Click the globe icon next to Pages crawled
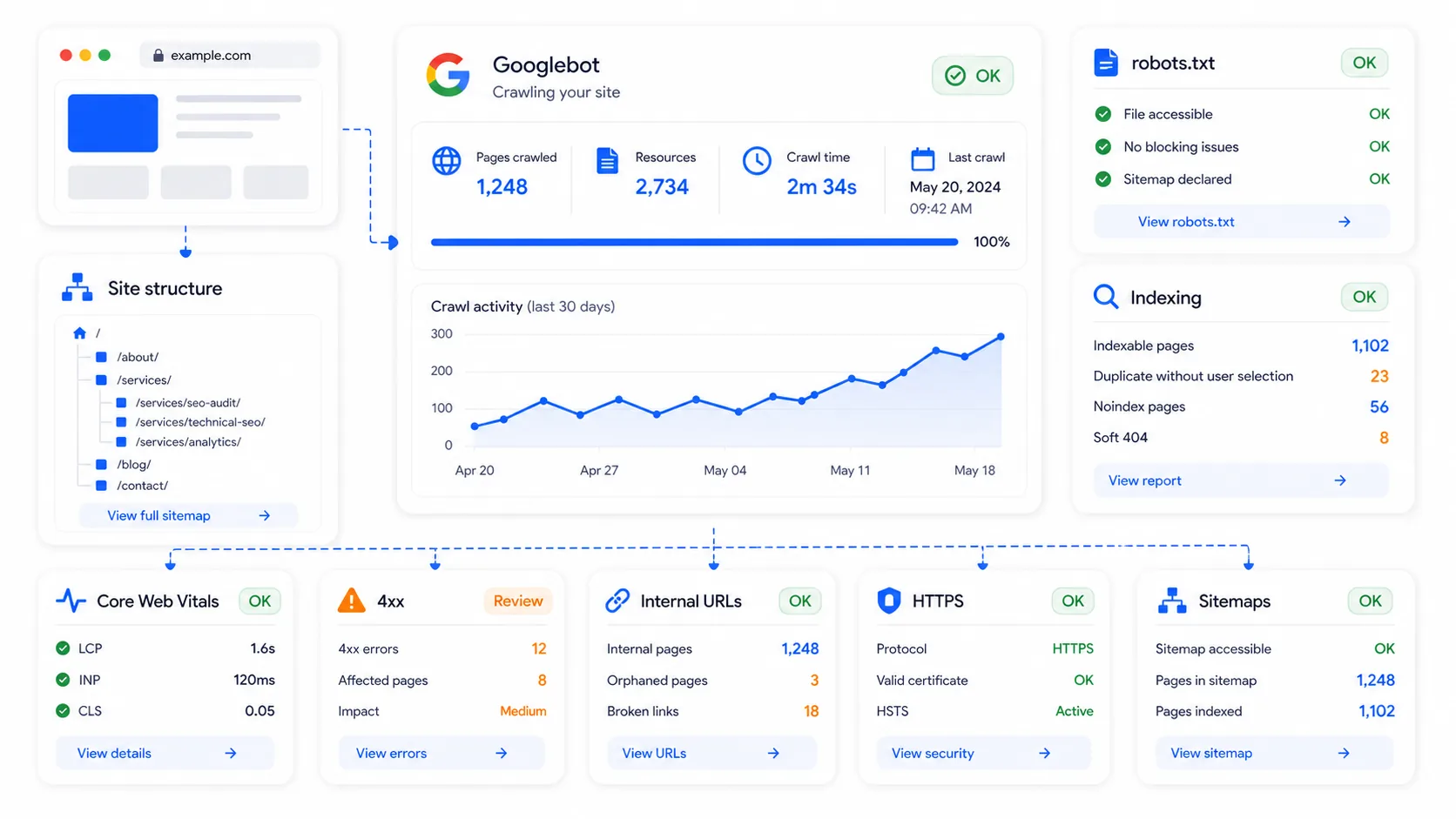 tap(447, 161)
